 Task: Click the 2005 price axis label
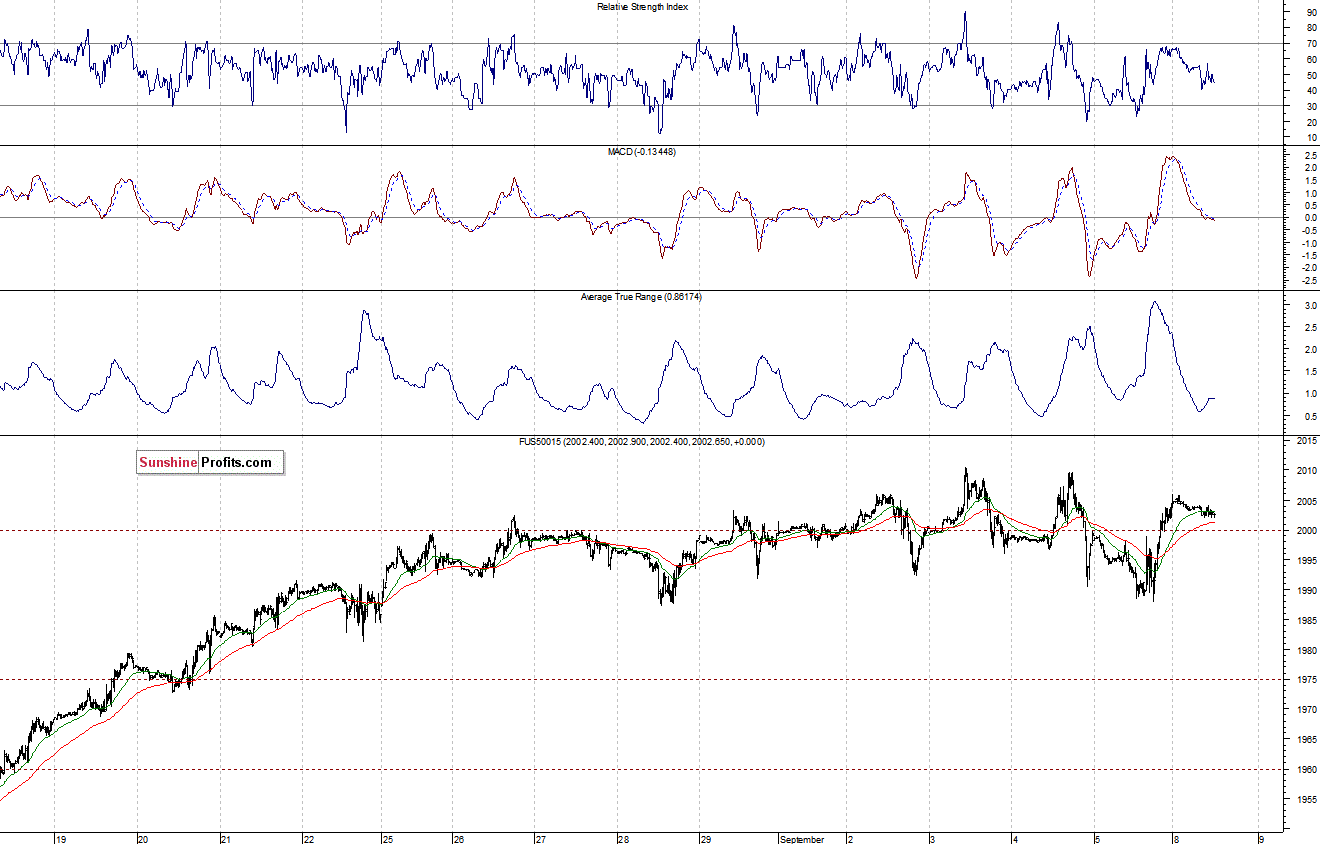tap(1306, 500)
